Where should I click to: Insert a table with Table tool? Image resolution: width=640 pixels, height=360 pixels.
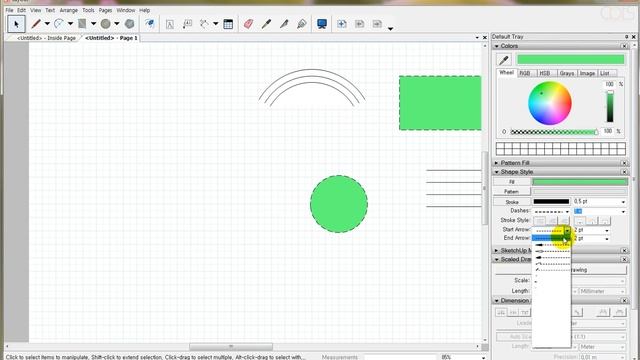coord(228,24)
